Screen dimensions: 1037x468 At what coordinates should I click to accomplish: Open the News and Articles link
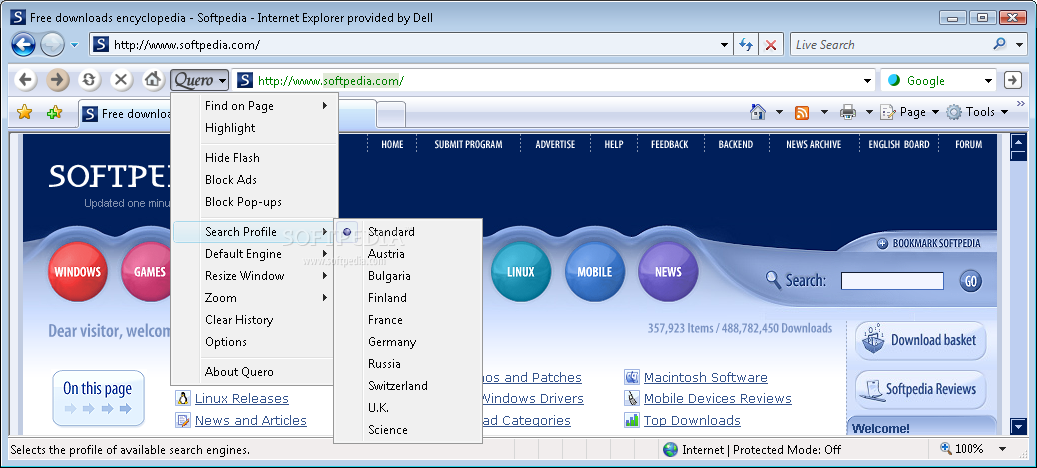[251, 420]
